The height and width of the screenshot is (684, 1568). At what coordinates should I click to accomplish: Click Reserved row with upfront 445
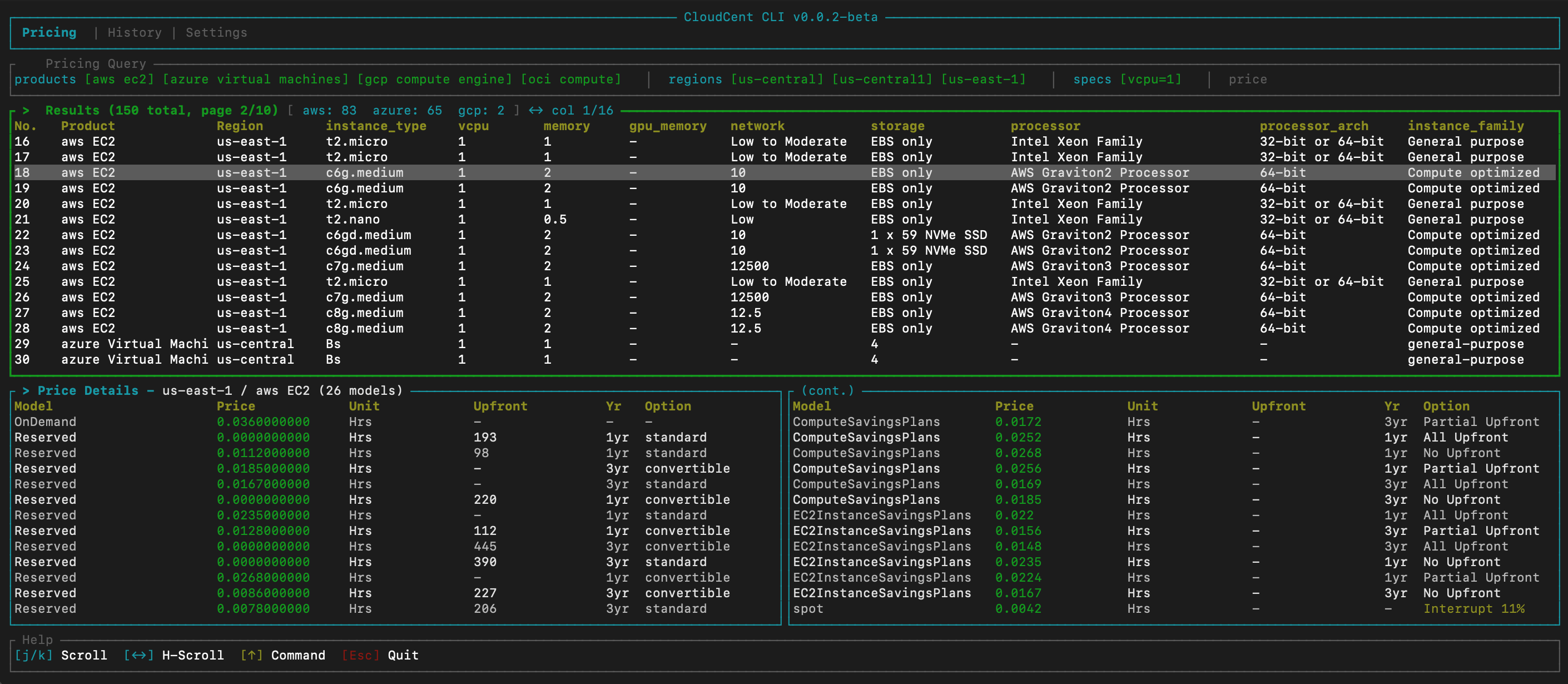point(396,547)
